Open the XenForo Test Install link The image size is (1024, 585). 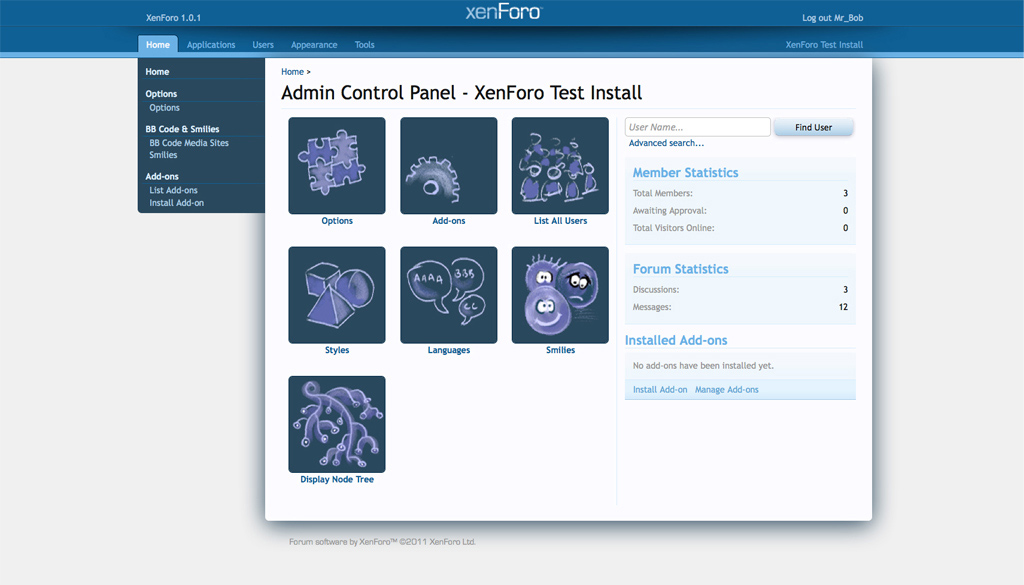[x=824, y=45]
